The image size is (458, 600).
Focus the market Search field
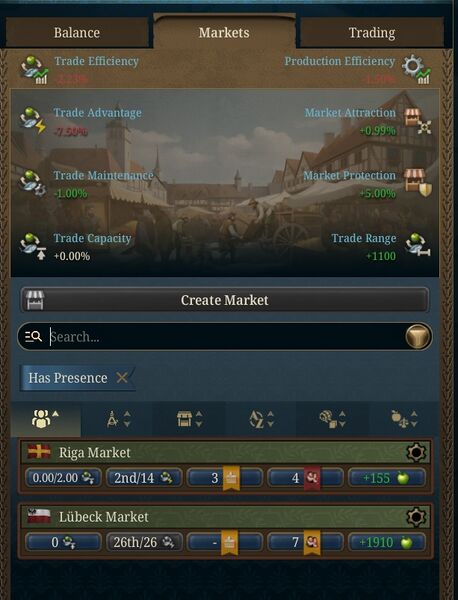(226, 337)
